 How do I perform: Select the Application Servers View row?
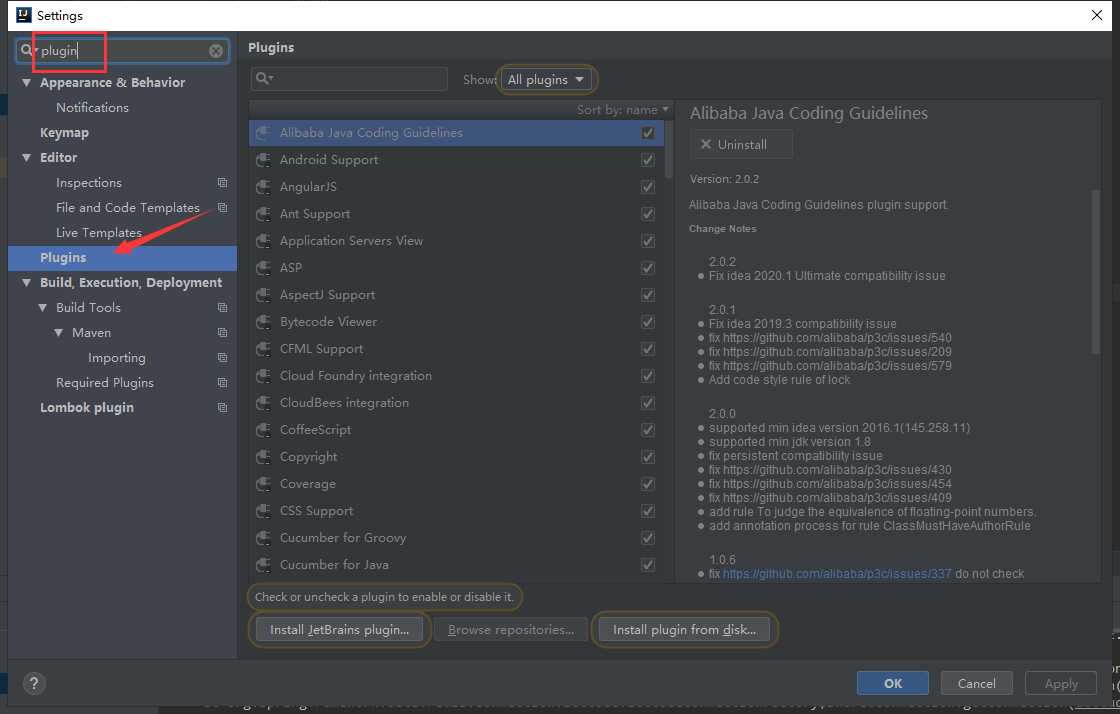click(456, 241)
